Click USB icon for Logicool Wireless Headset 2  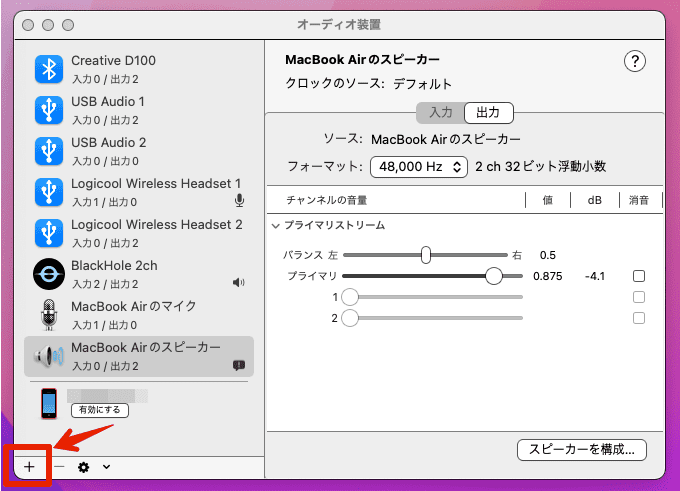click(49, 233)
